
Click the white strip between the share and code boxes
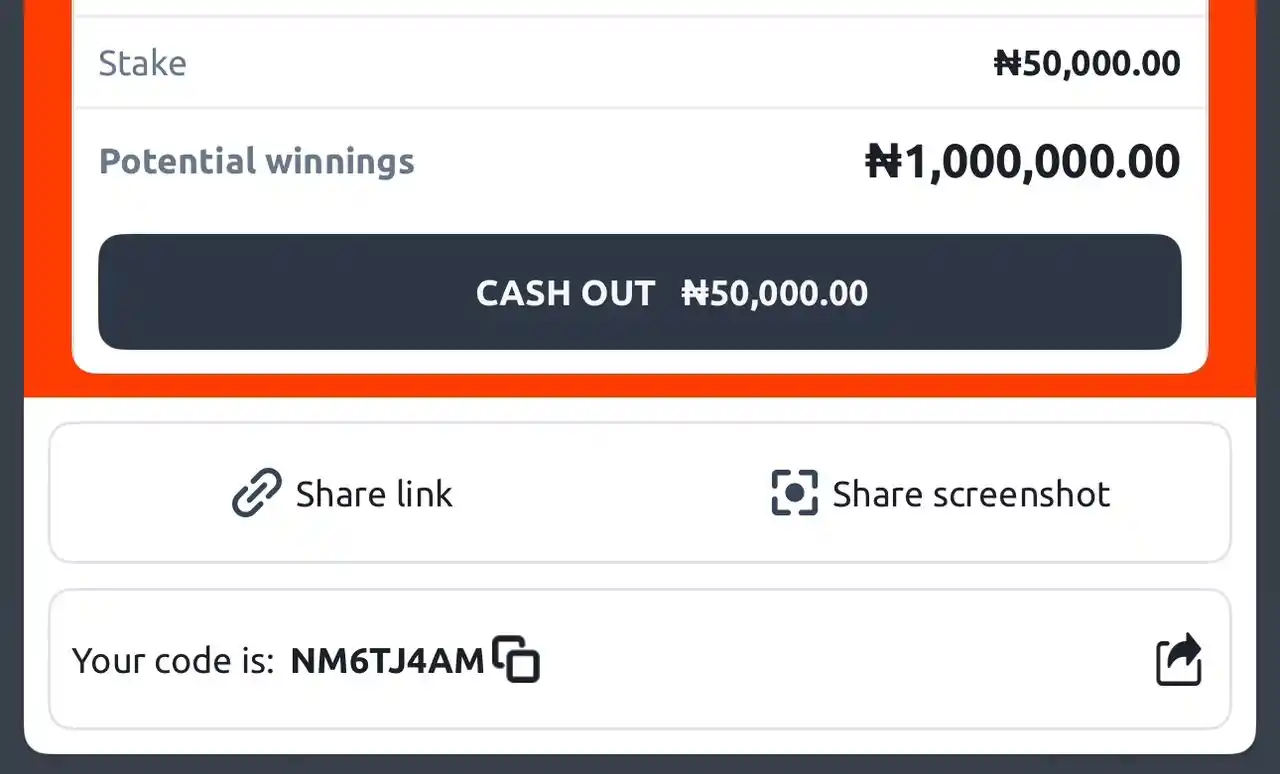[640, 576]
